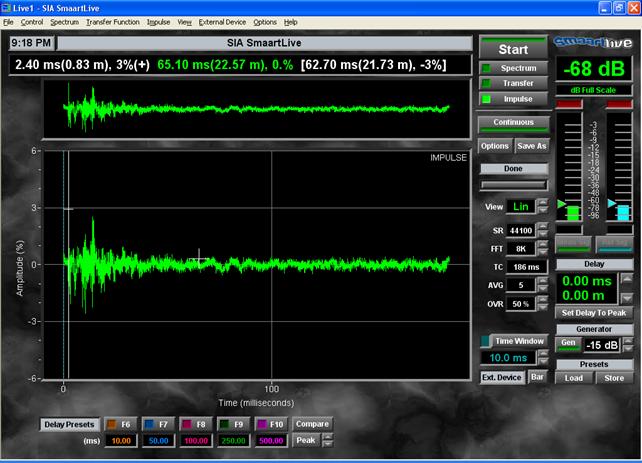The width and height of the screenshot is (642, 463).
Task: Select the F9 green delay preset
Action: point(235,424)
